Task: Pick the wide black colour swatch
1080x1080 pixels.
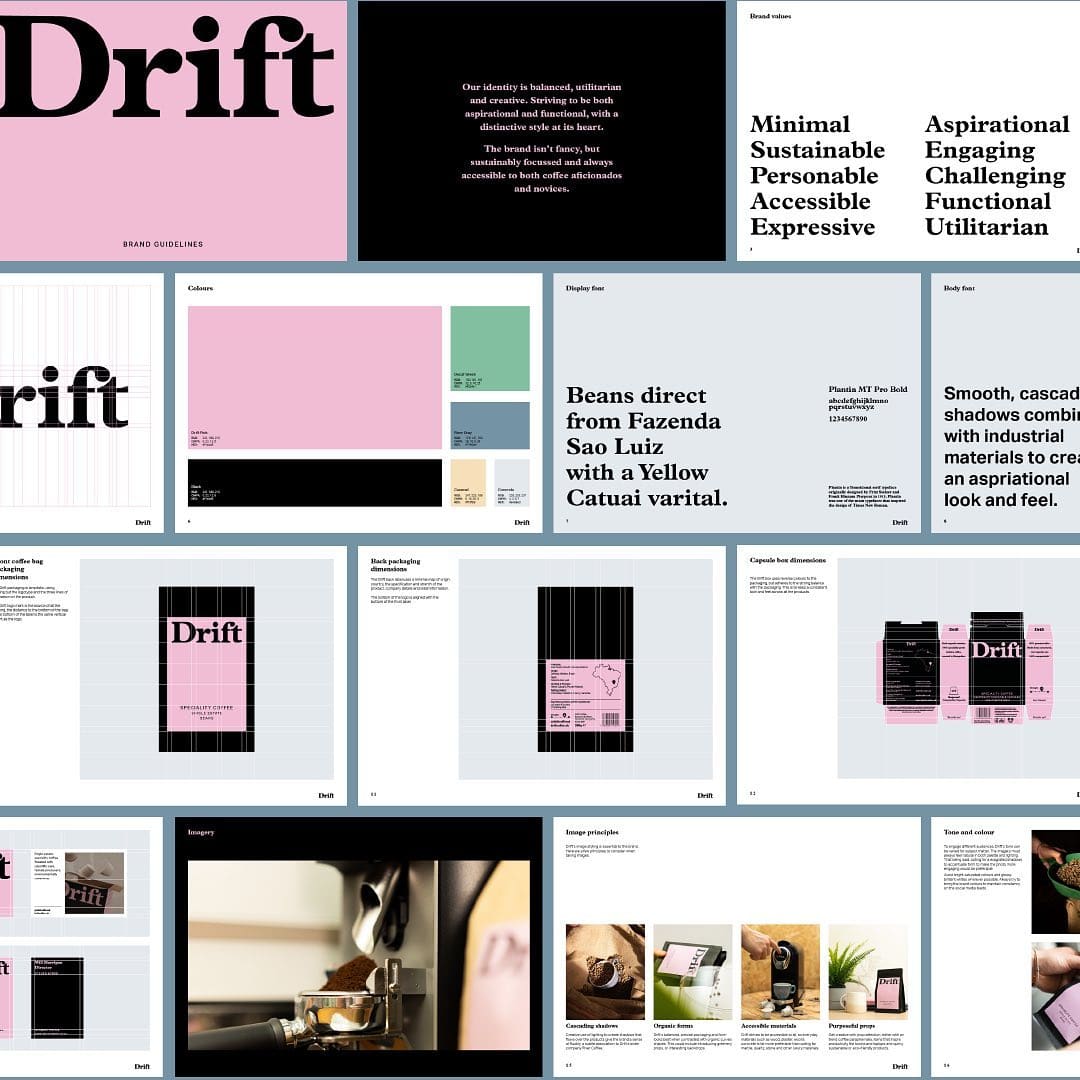Action: [315, 483]
